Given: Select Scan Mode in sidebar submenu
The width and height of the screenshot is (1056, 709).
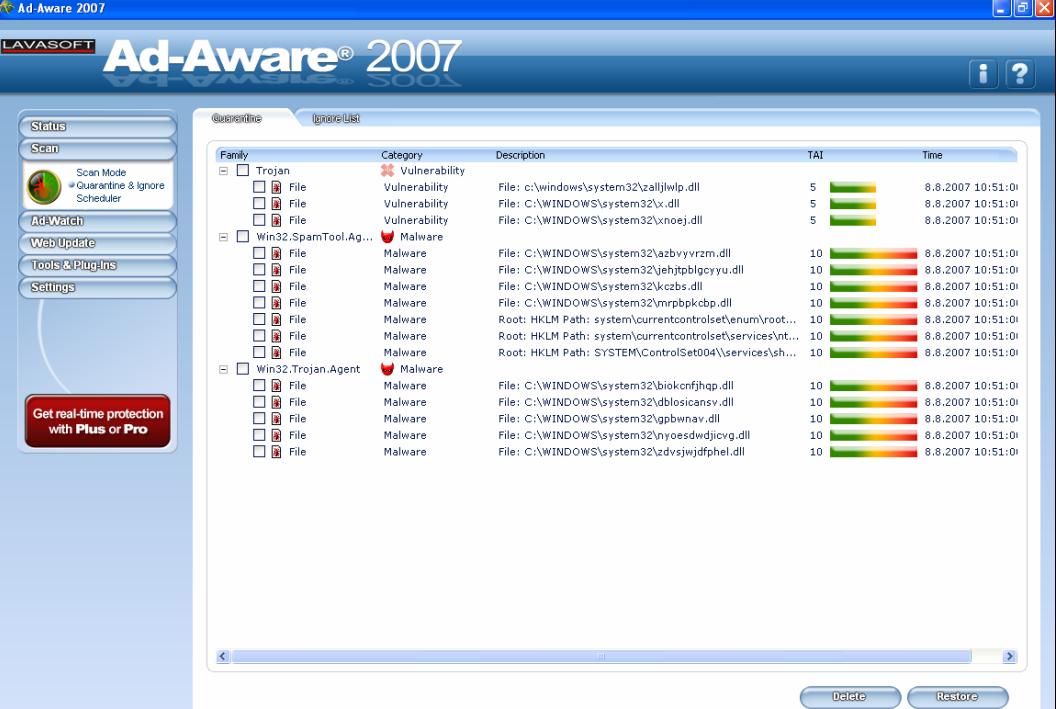Looking at the screenshot, I should [101, 172].
